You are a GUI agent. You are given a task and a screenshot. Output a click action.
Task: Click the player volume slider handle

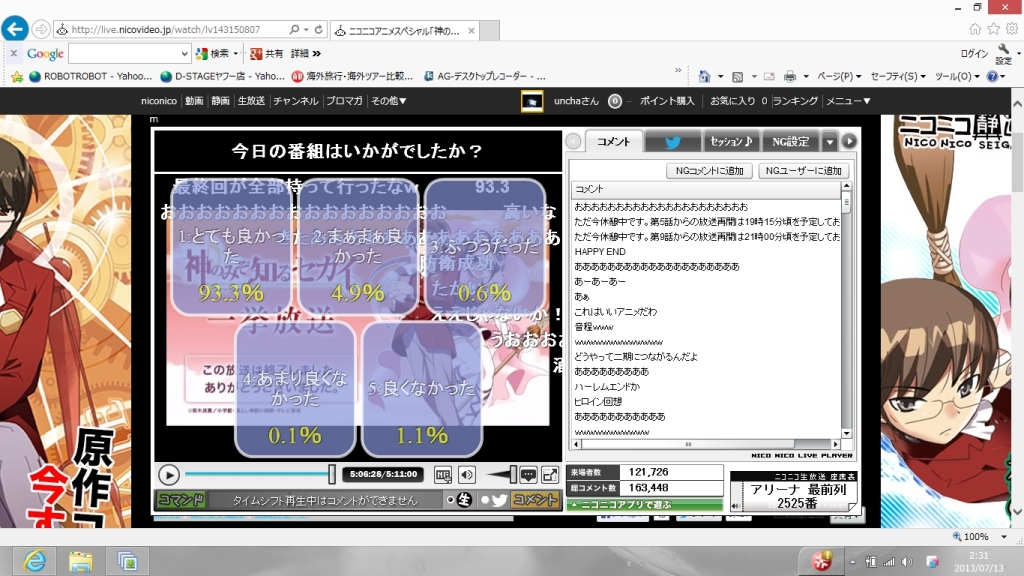[513, 475]
